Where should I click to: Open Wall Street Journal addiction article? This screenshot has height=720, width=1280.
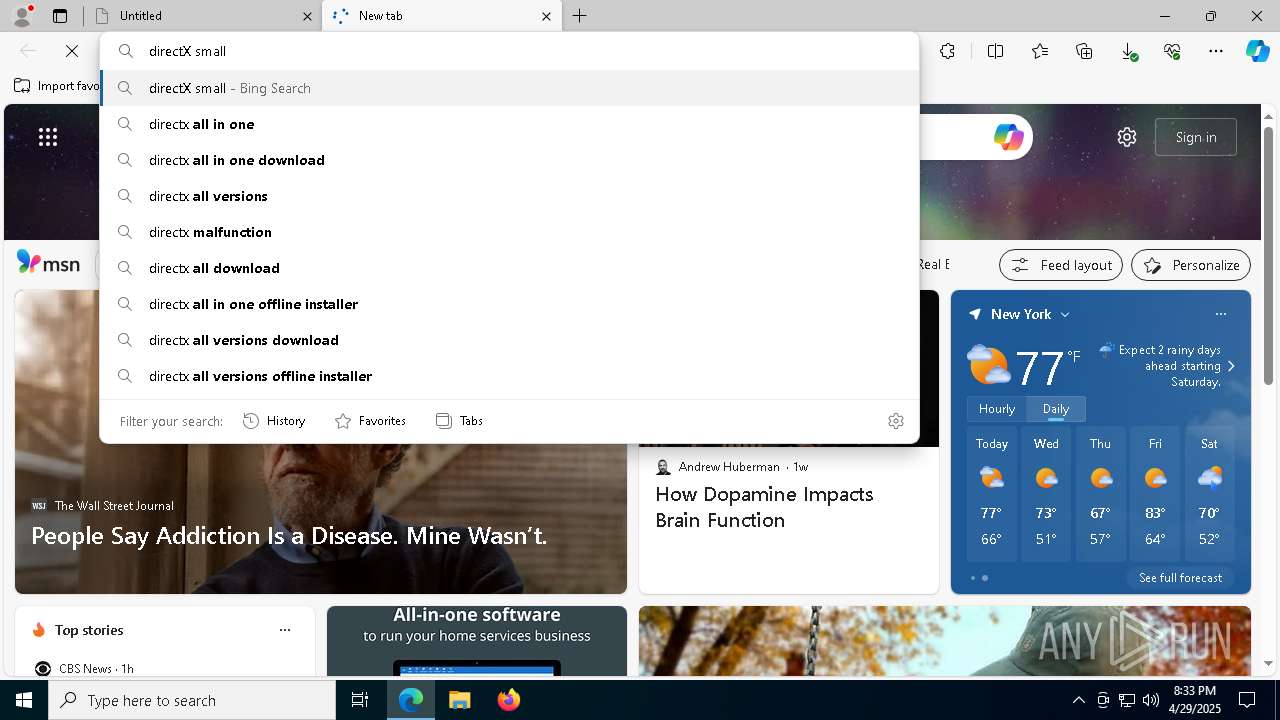(x=289, y=536)
